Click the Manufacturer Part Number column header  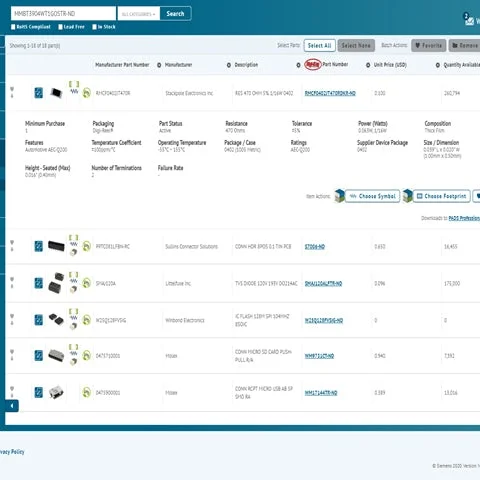click(x=122, y=65)
